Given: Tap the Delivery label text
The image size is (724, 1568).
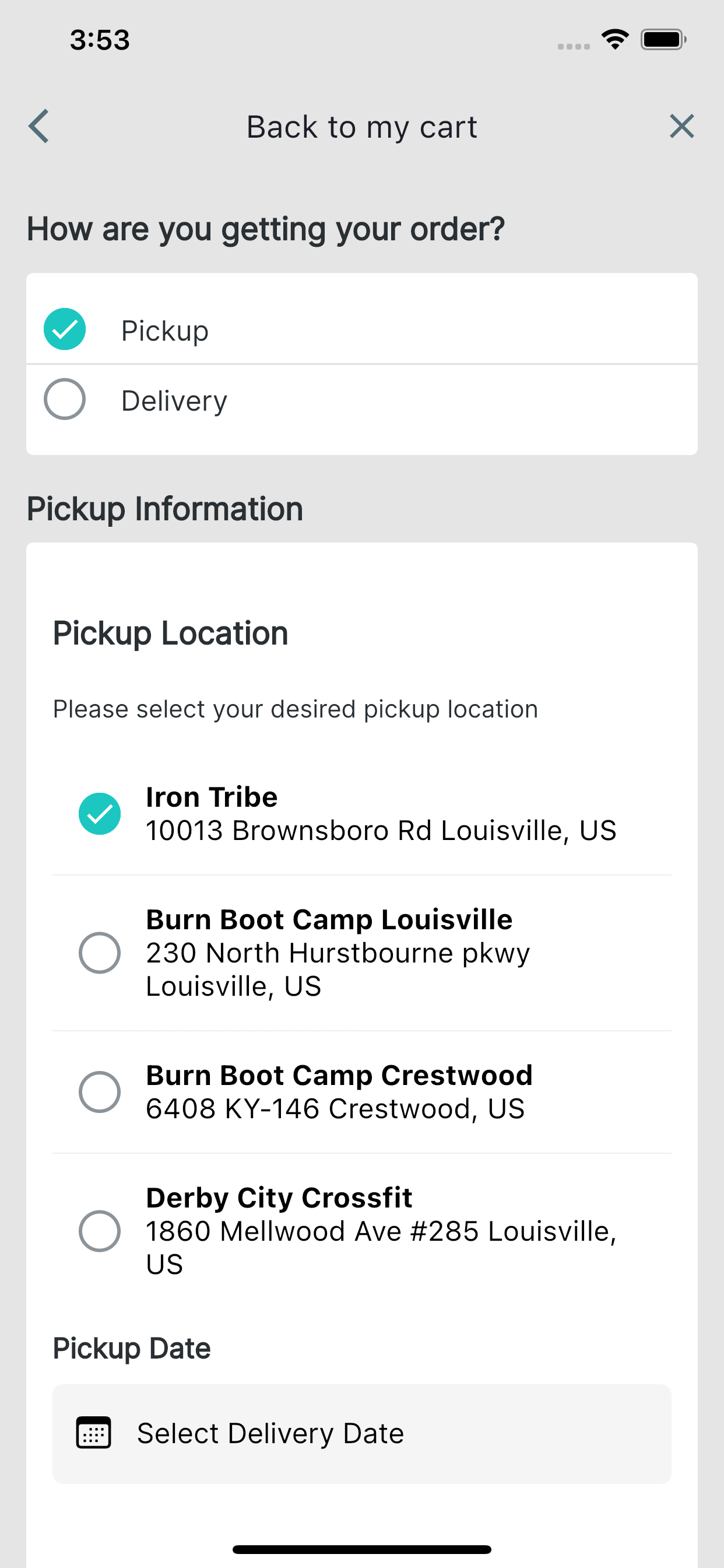Looking at the screenshot, I should point(174,401).
